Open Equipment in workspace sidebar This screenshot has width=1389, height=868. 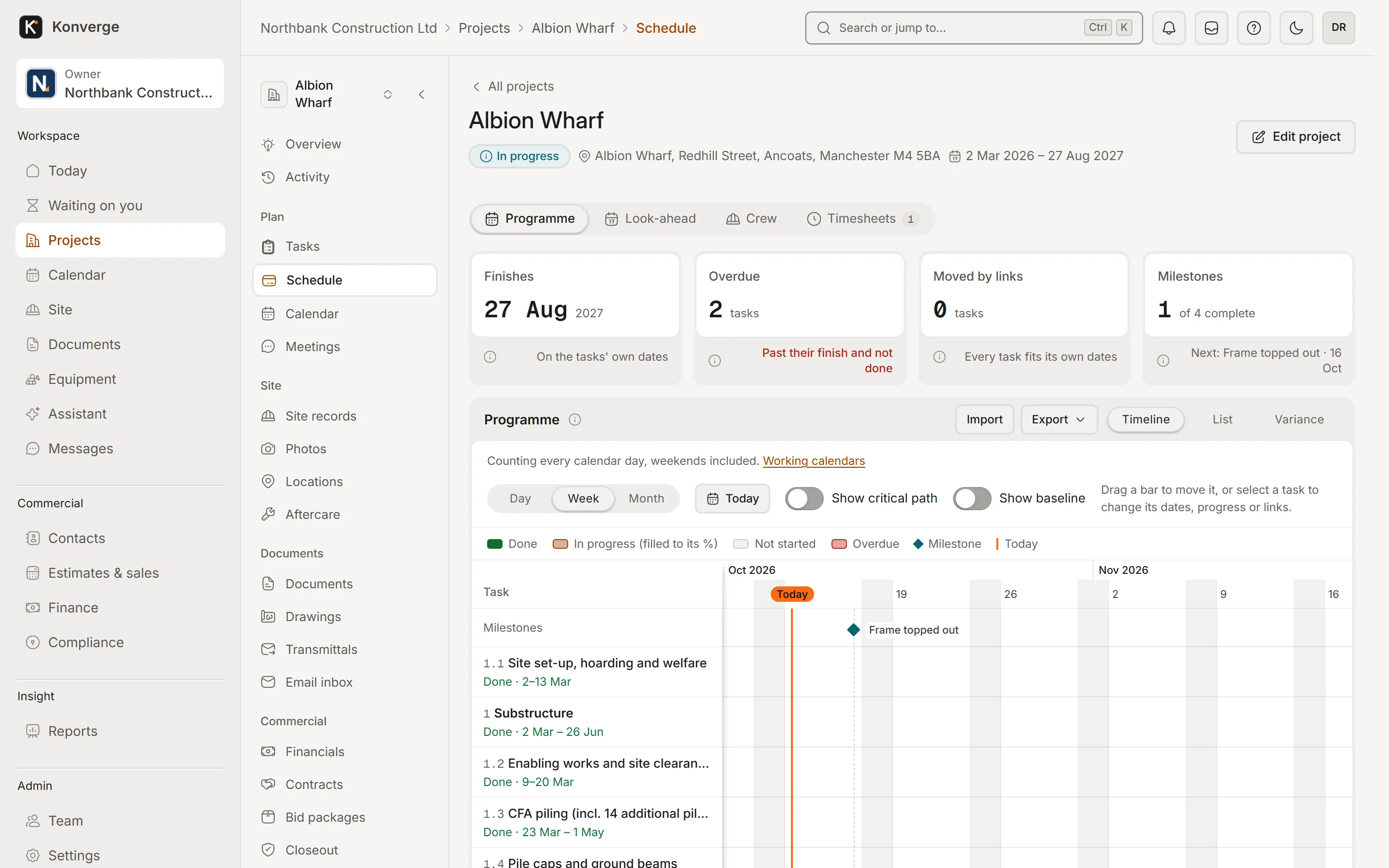click(x=120, y=379)
